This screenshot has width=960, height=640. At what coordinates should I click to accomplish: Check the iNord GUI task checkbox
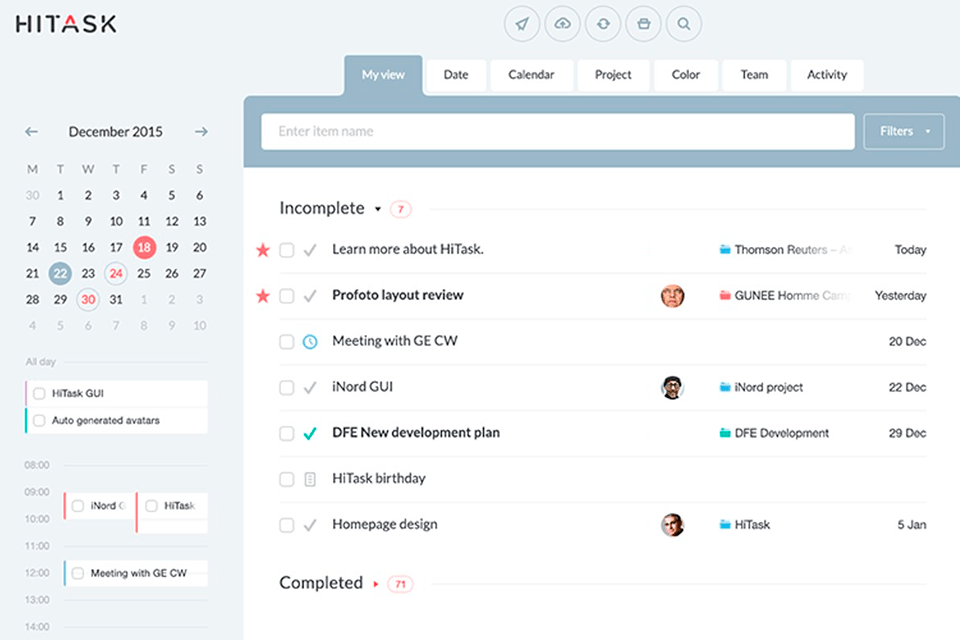click(x=287, y=388)
